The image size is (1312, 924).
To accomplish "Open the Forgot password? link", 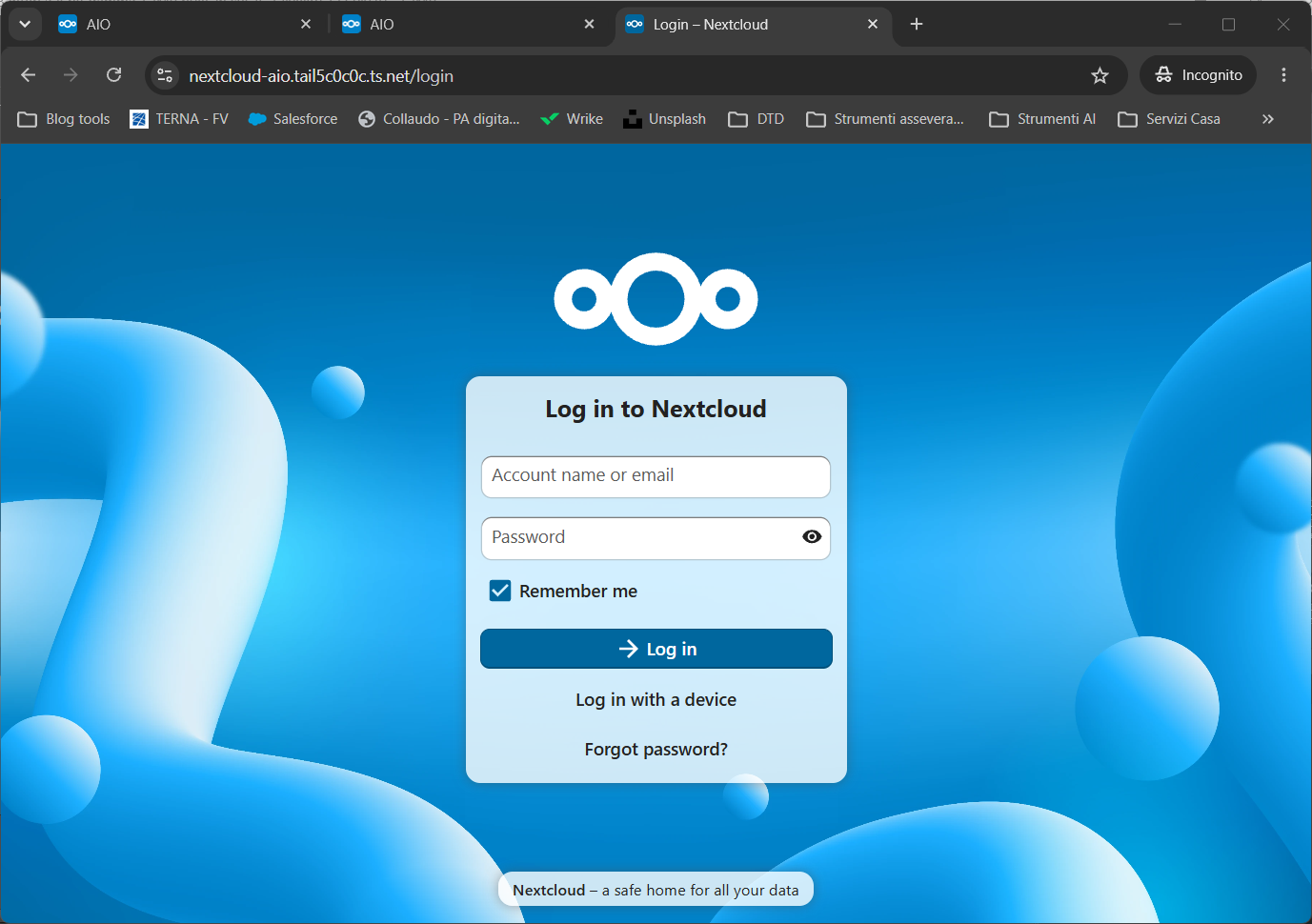I will pyautogui.click(x=656, y=749).
